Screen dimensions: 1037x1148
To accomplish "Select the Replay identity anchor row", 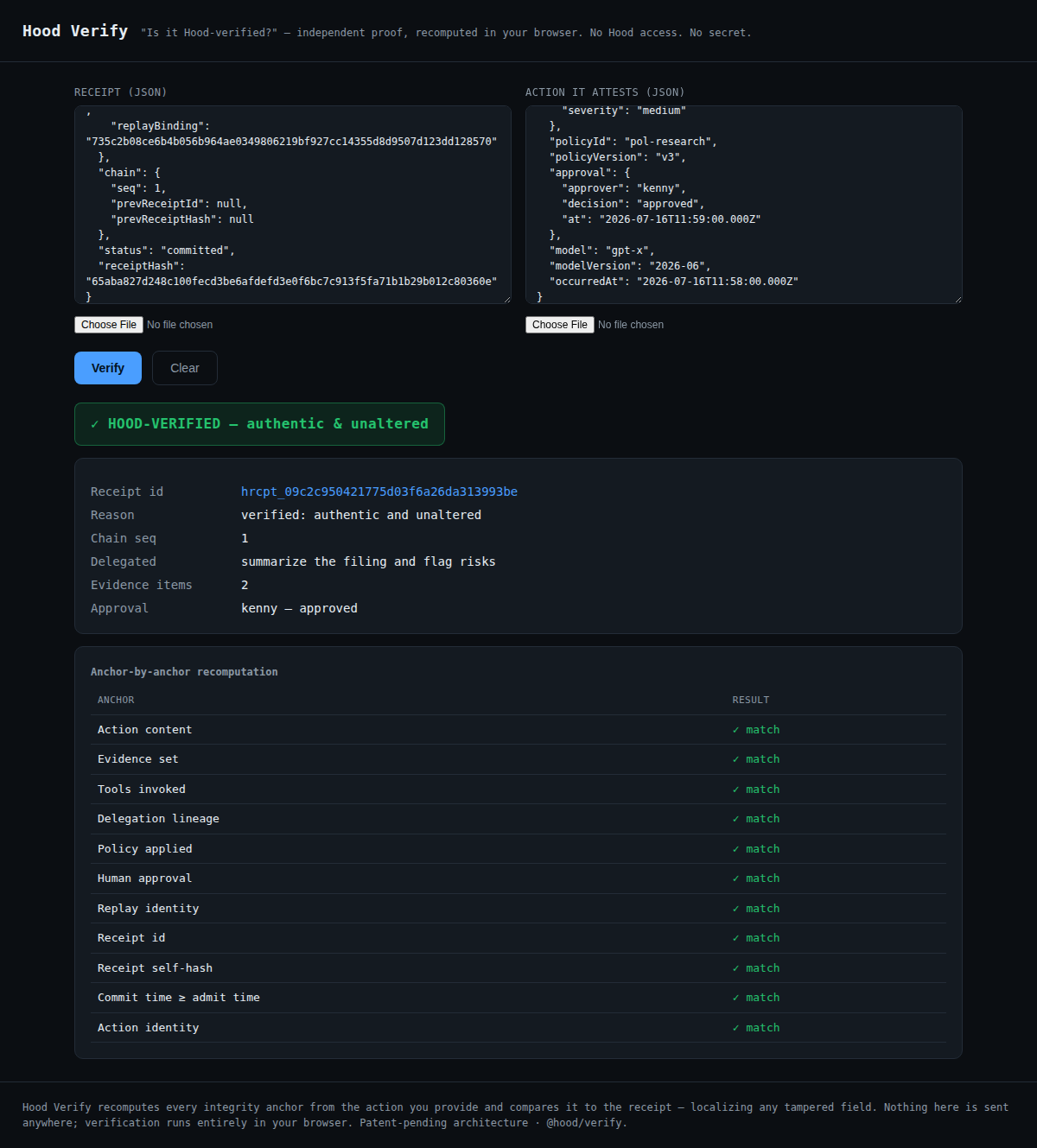I will (x=518, y=909).
